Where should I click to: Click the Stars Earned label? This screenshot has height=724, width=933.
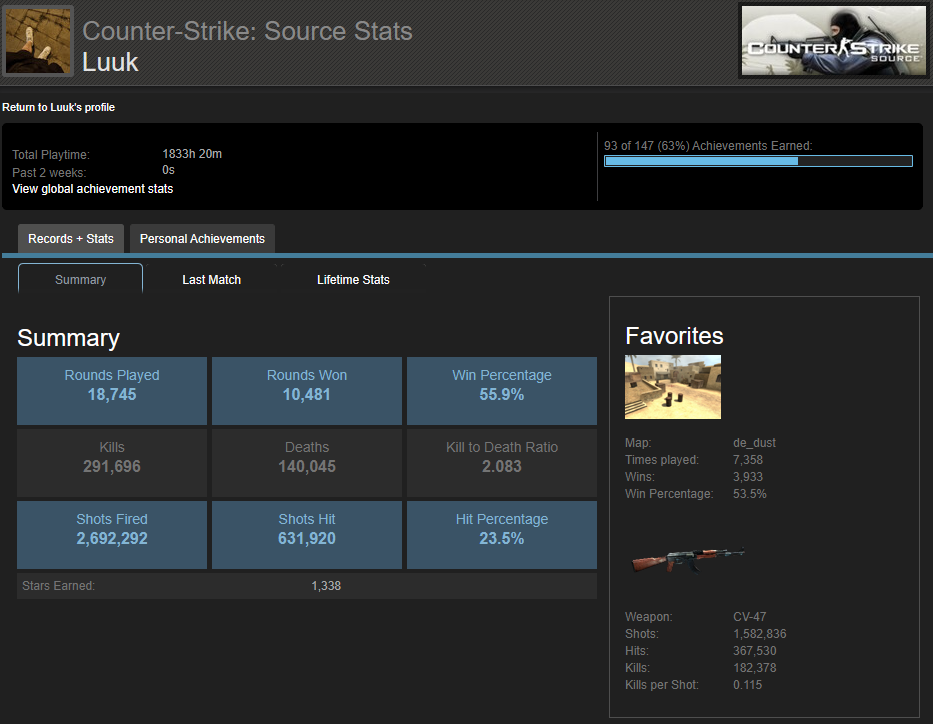click(58, 585)
